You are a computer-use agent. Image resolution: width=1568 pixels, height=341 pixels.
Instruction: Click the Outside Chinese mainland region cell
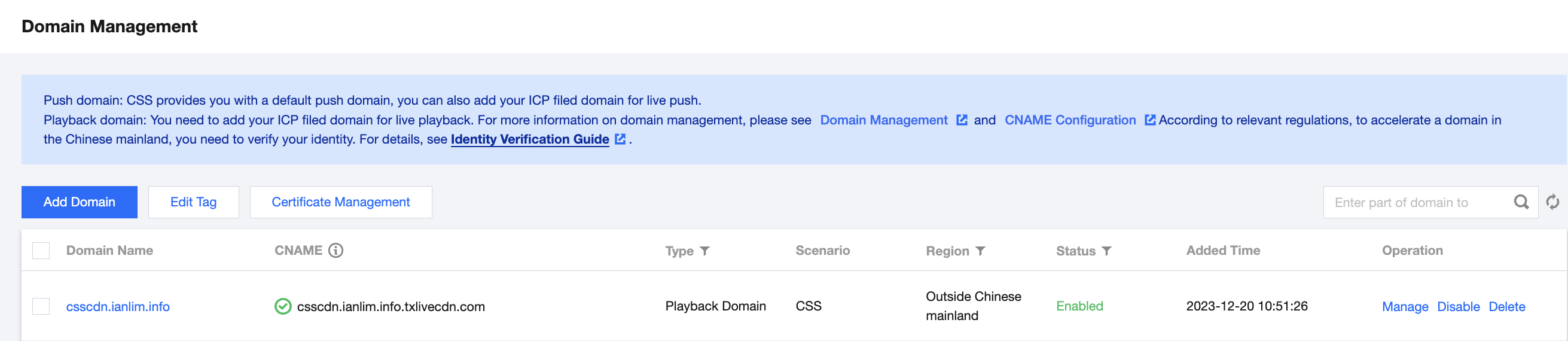974,306
